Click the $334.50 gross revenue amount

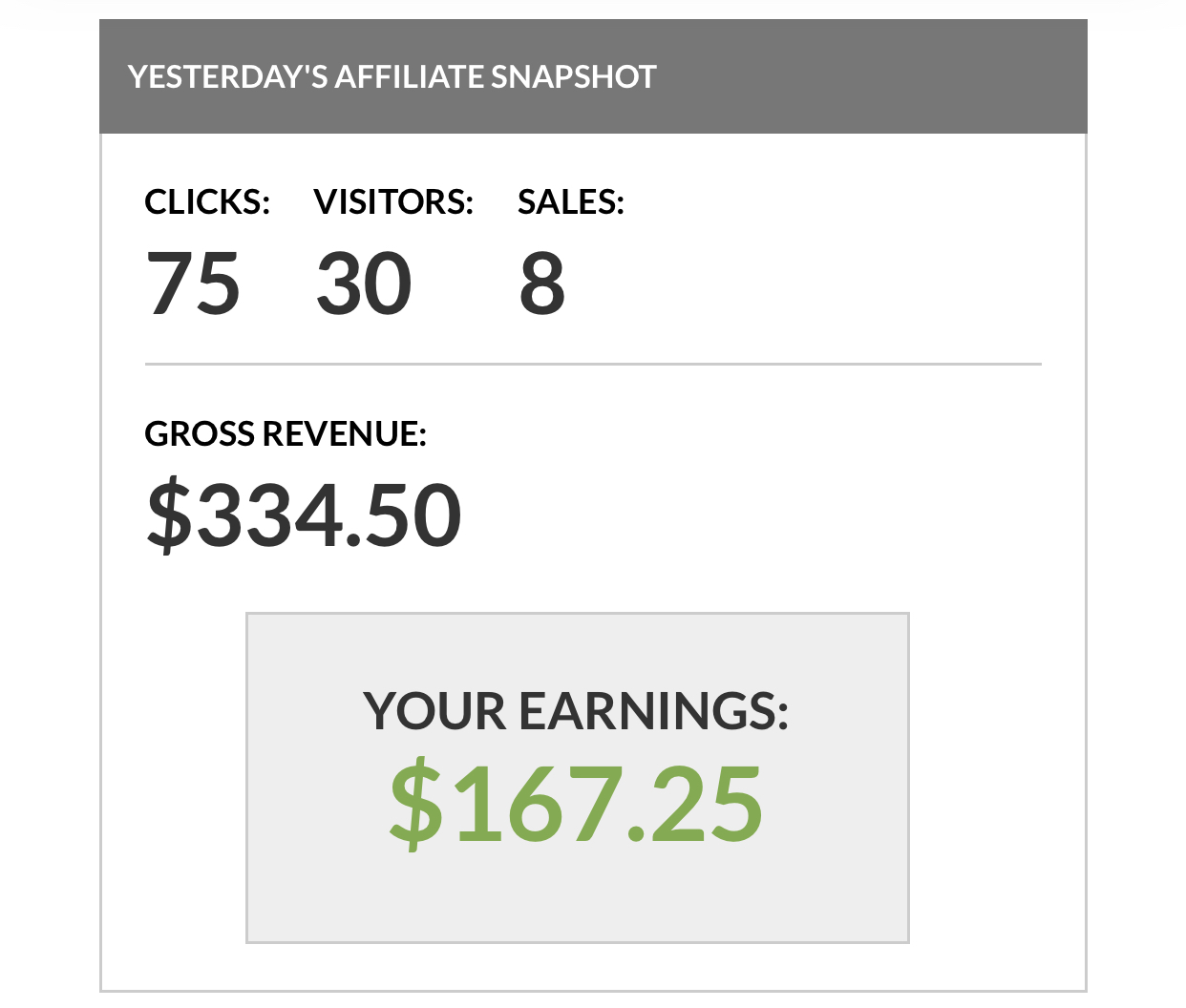point(304,515)
